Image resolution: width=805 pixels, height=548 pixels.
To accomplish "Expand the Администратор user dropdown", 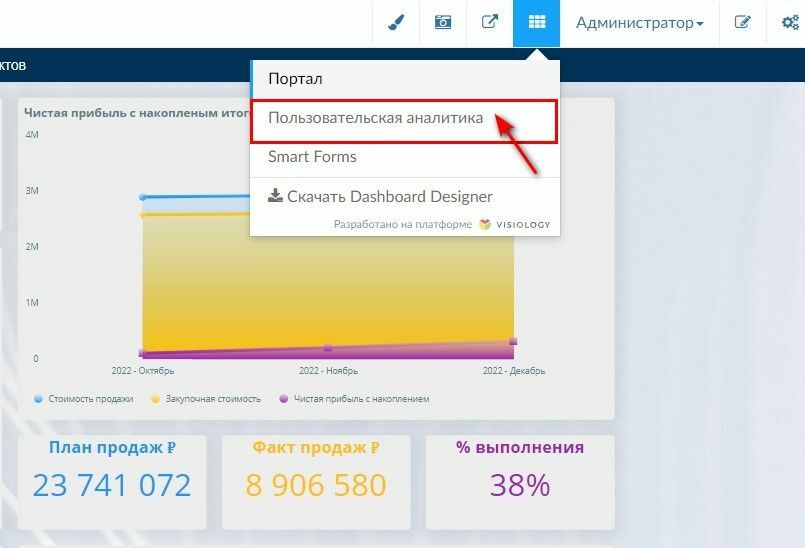I will 639,23.
